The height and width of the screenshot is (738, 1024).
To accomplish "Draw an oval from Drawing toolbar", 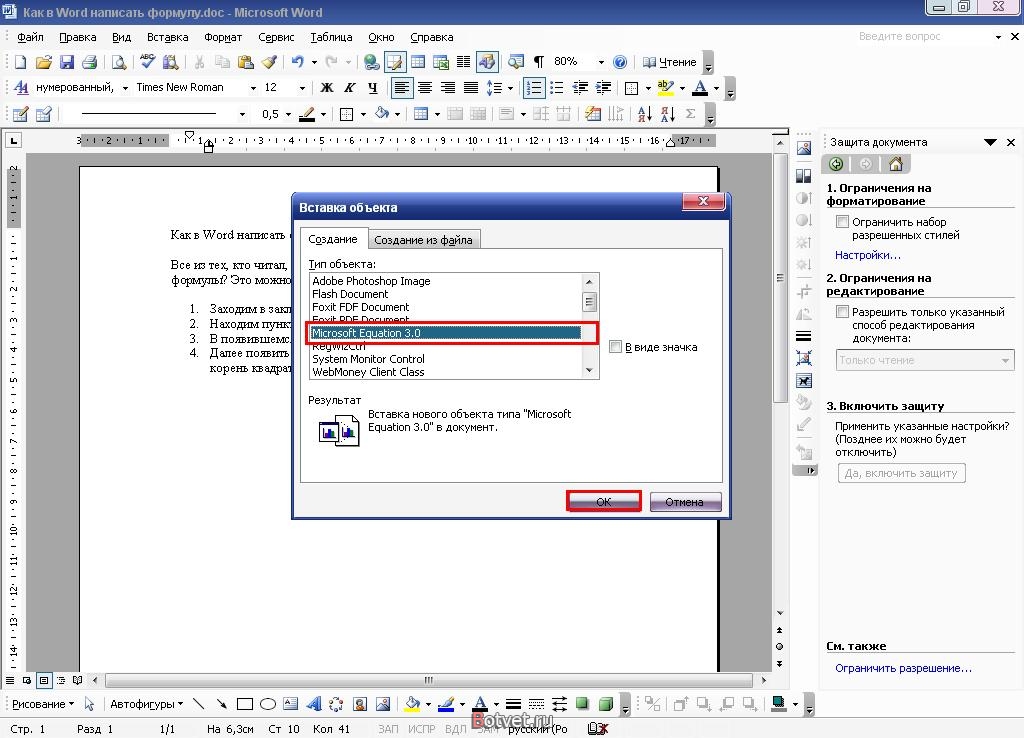I will point(268,704).
